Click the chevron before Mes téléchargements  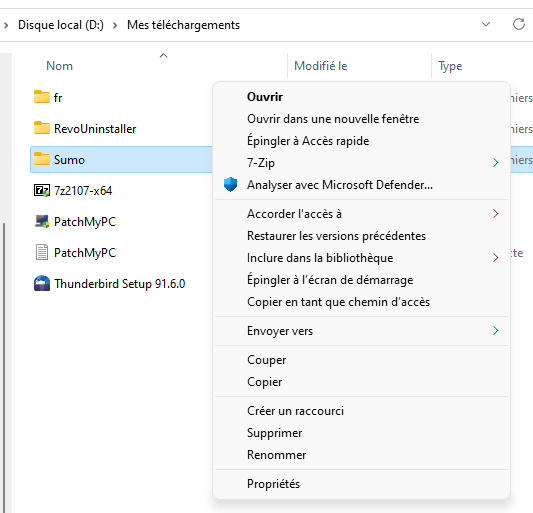115,25
